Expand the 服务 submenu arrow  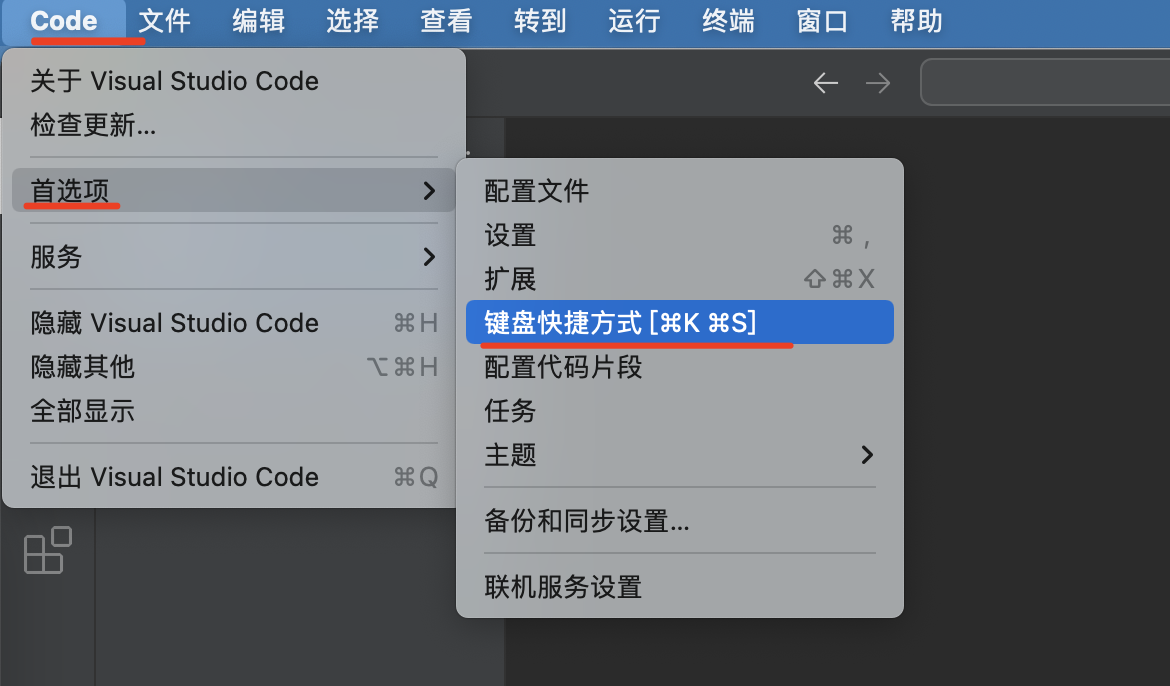[428, 257]
